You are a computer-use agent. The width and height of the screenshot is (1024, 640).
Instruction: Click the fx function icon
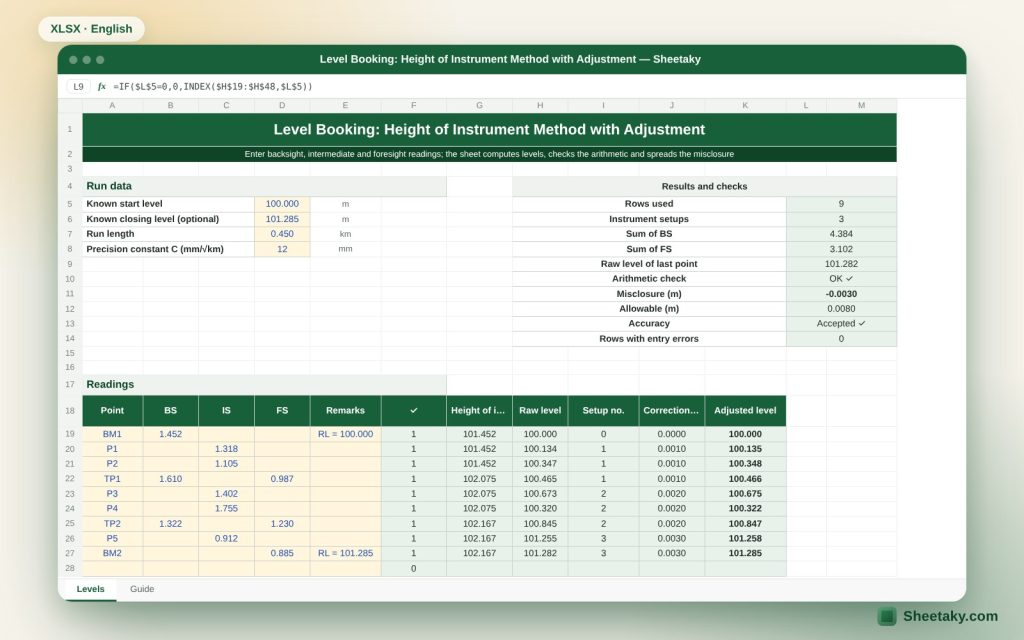point(102,86)
